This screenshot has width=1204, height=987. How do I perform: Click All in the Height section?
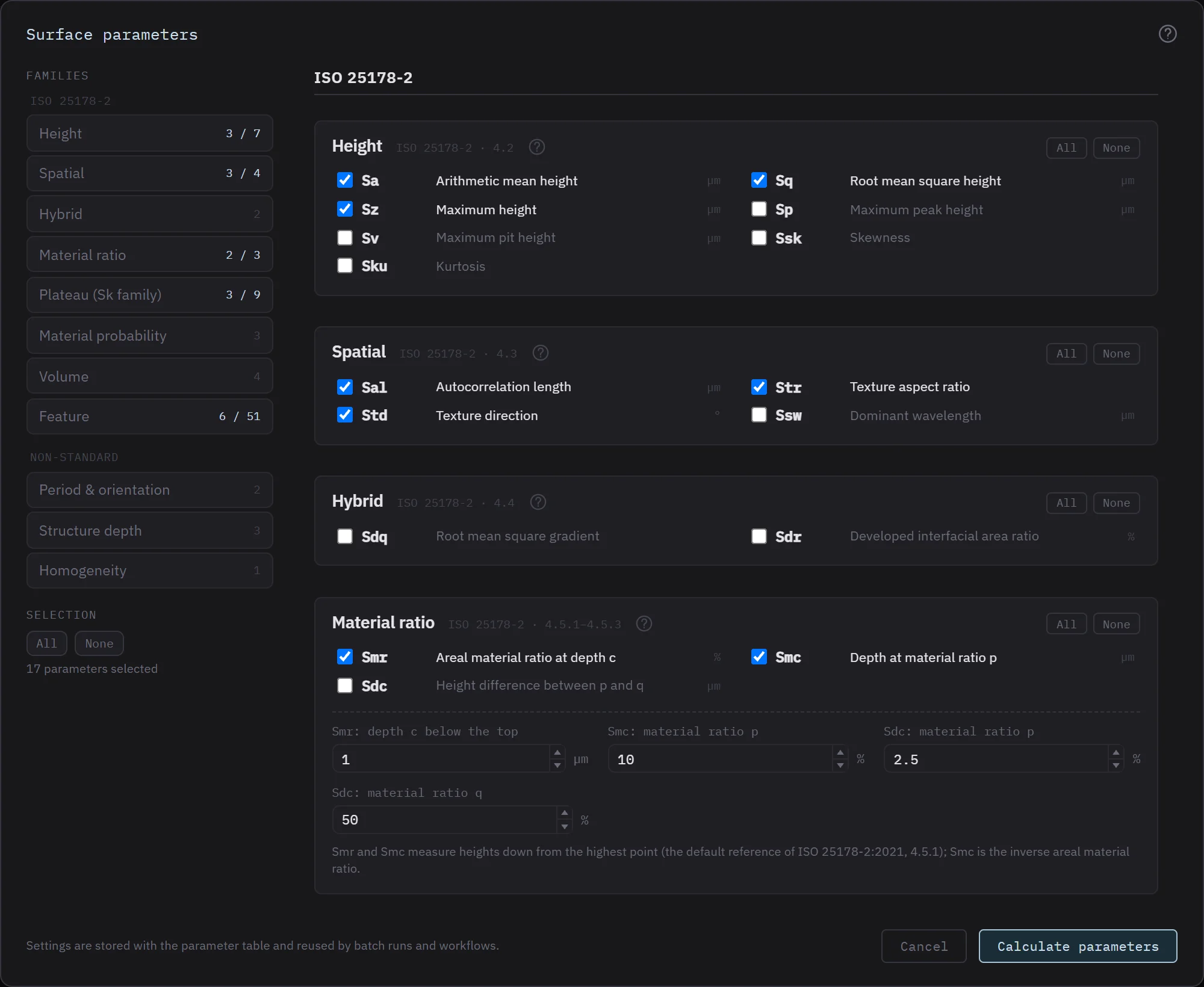1066,148
